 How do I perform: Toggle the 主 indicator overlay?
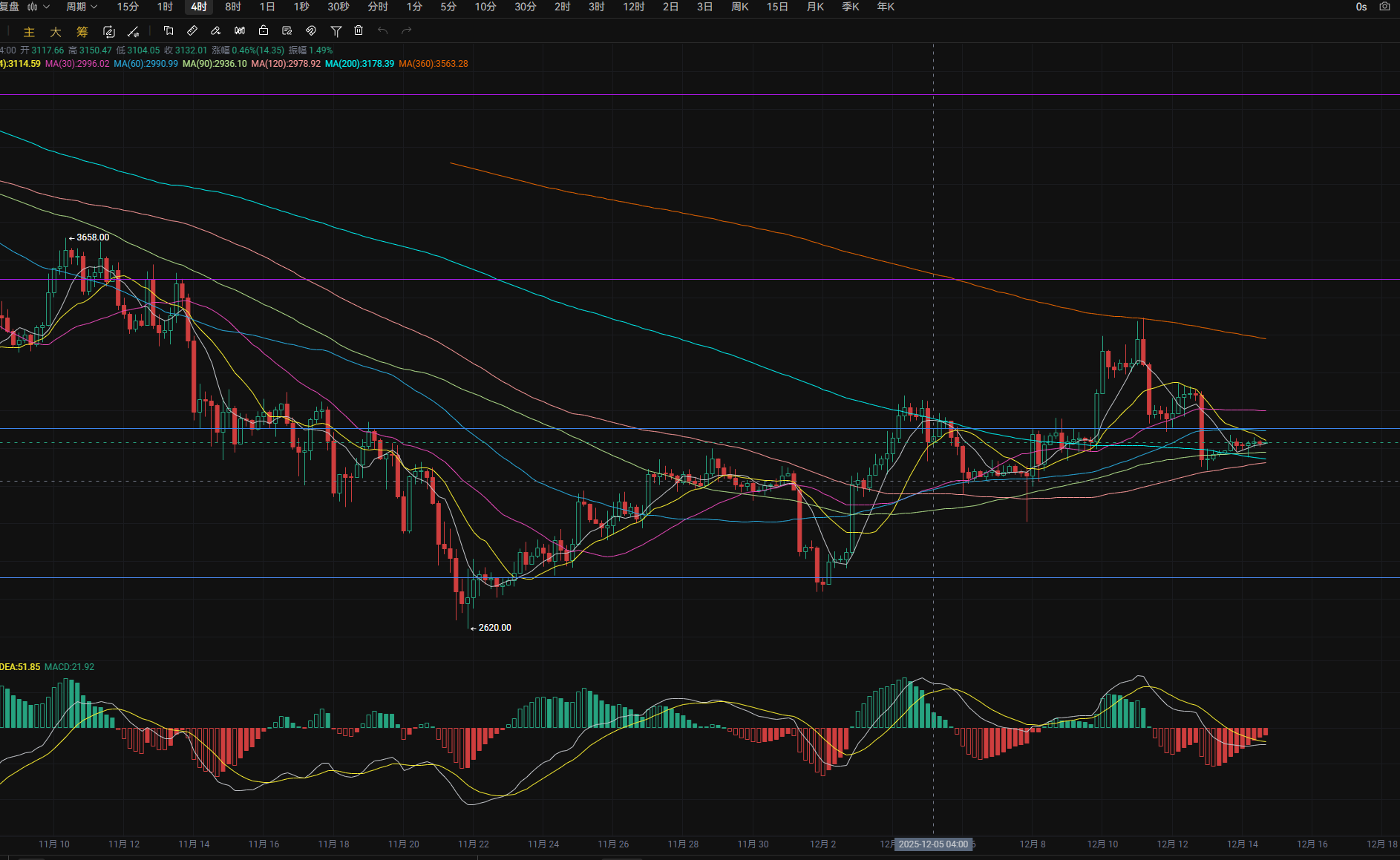pyautogui.click(x=29, y=31)
